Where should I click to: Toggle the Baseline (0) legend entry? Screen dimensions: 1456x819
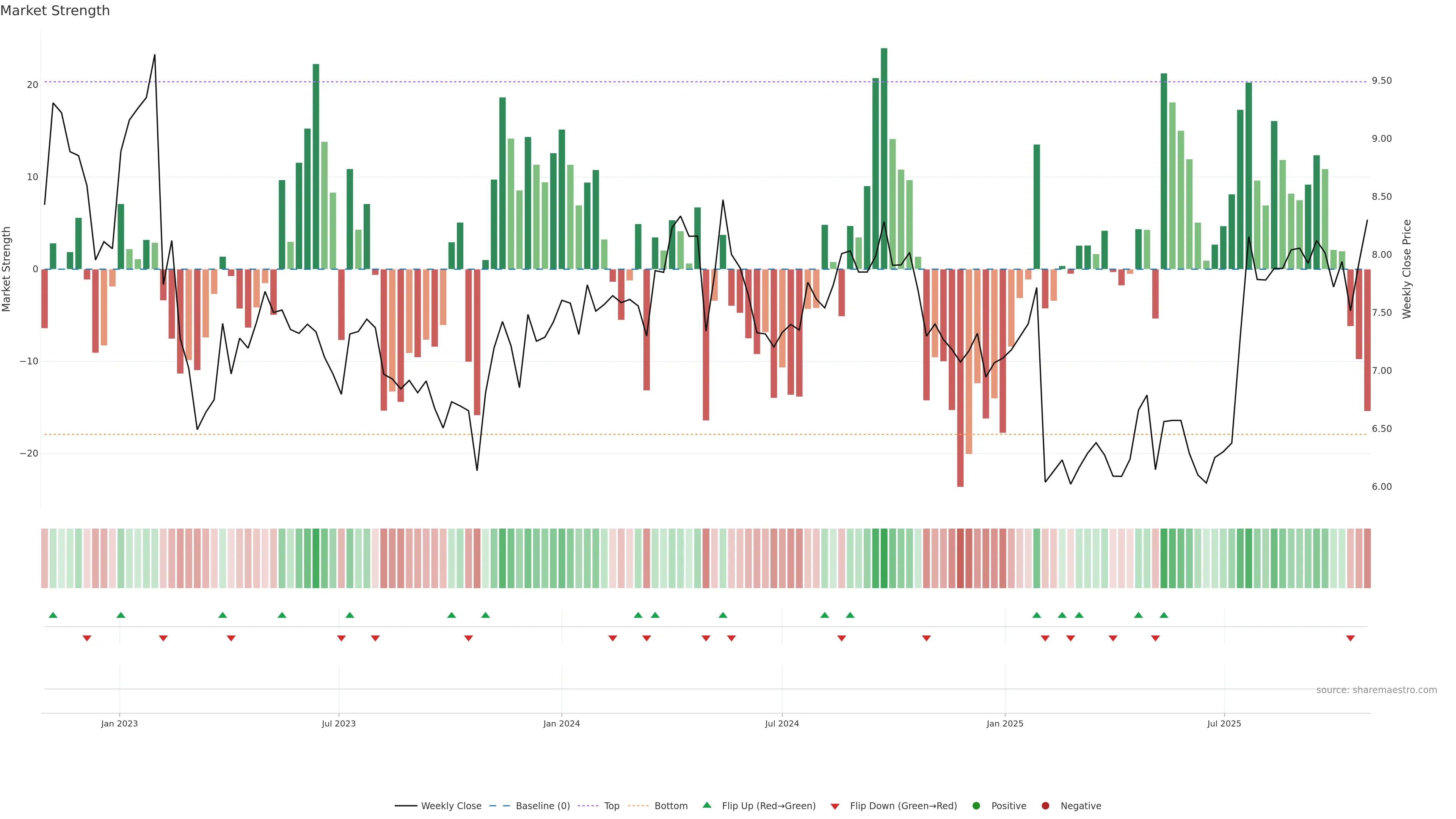499,806
